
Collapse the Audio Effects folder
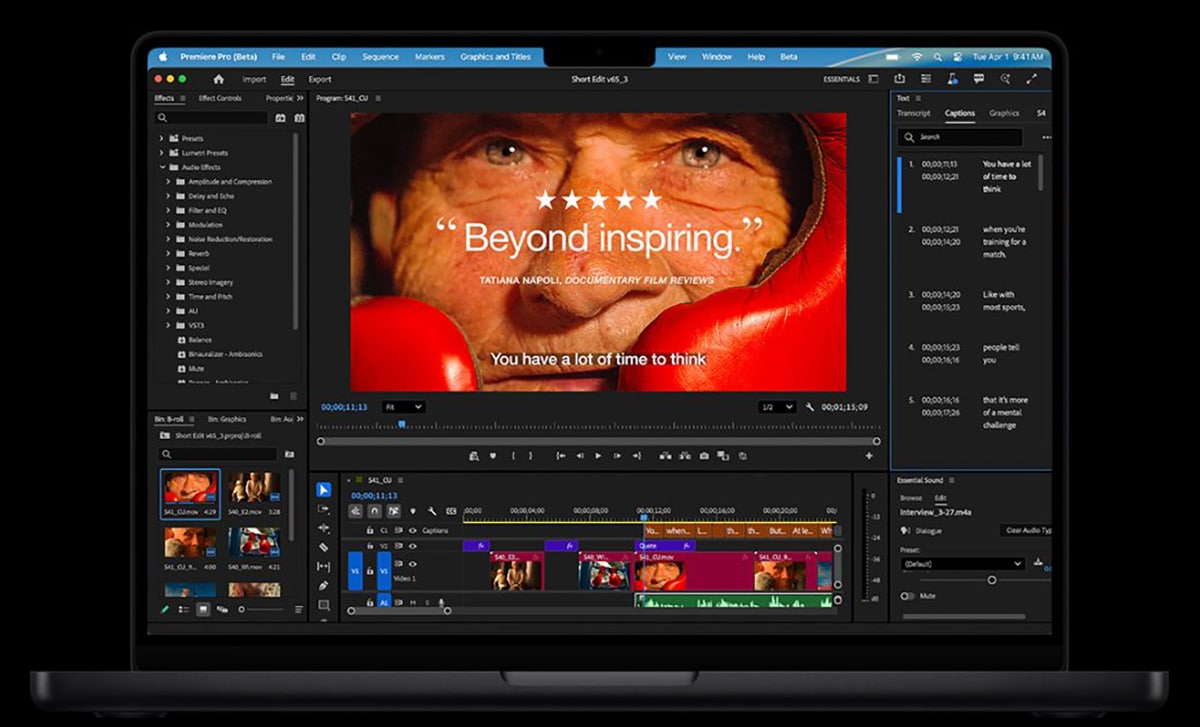162,167
